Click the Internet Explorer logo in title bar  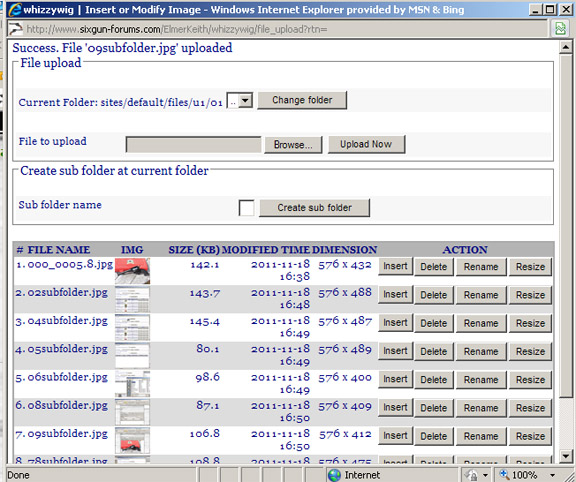[x=14, y=9]
